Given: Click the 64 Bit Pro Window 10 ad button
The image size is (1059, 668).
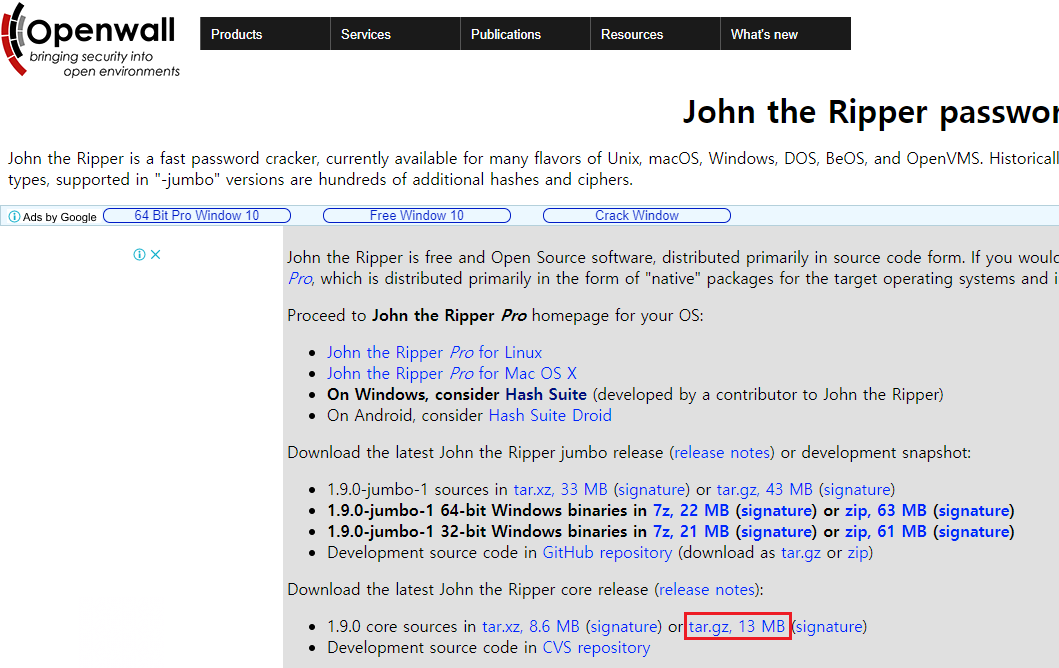Looking at the screenshot, I should pyautogui.click(x=197, y=215).
